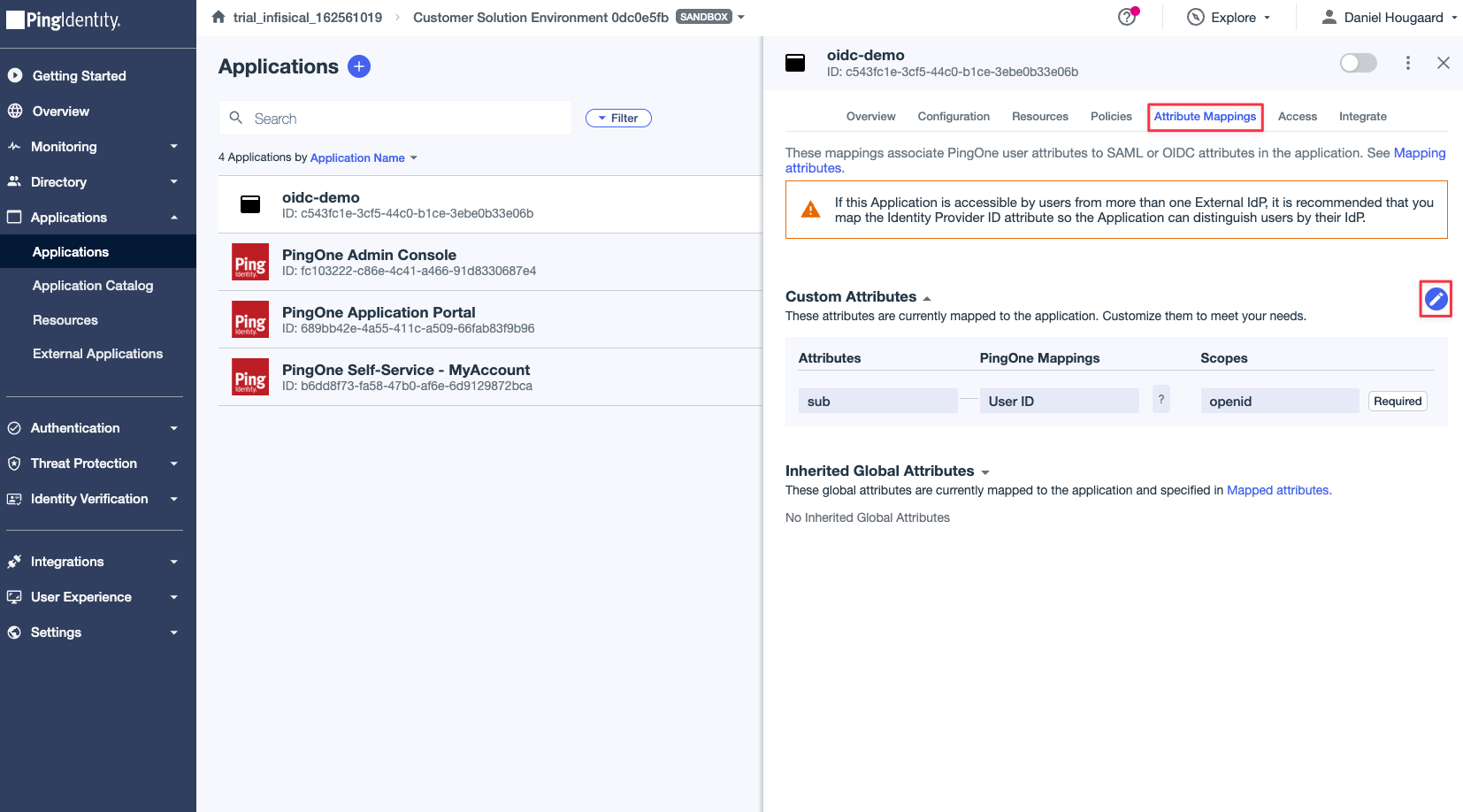Screen dimensions: 1463x812
Task: Click the PingOne Admin Console Ping logo
Action: click(250, 262)
